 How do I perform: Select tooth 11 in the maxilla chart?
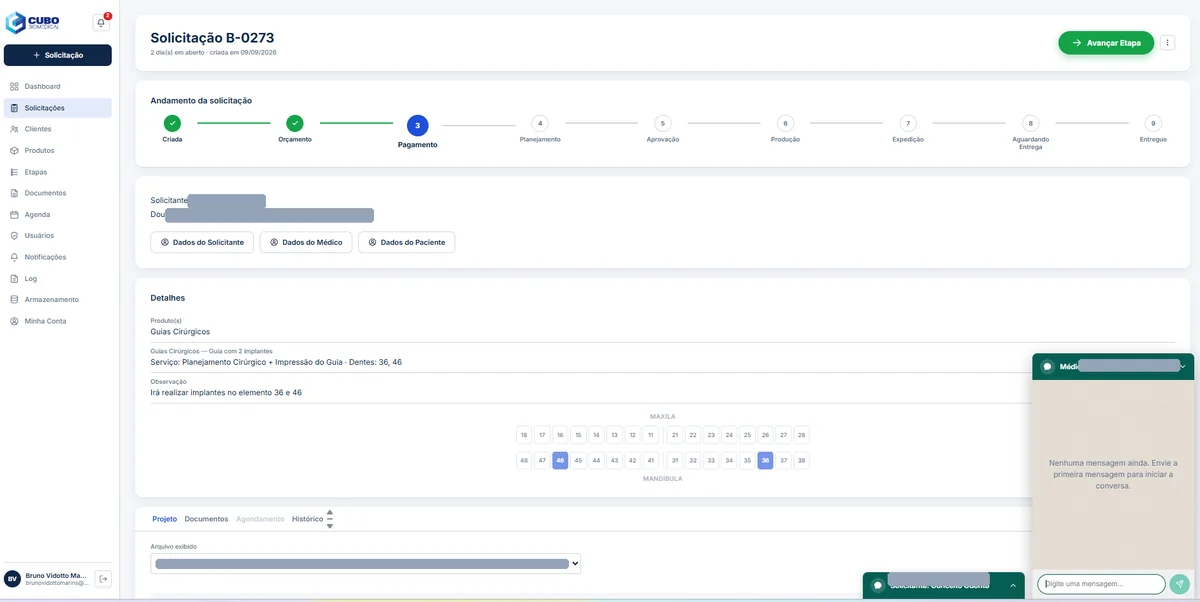[x=651, y=435]
